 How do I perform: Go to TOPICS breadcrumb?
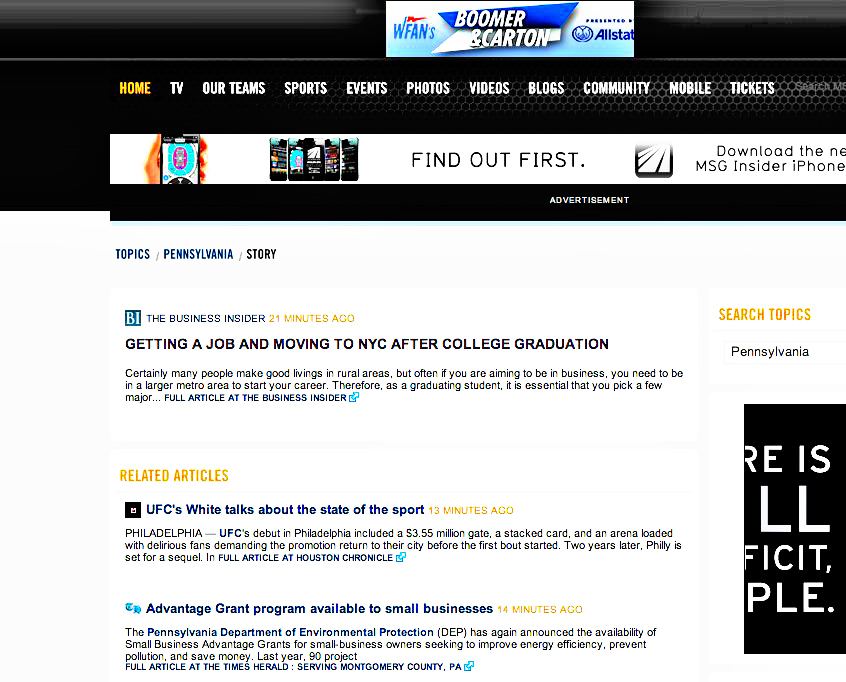point(133,254)
